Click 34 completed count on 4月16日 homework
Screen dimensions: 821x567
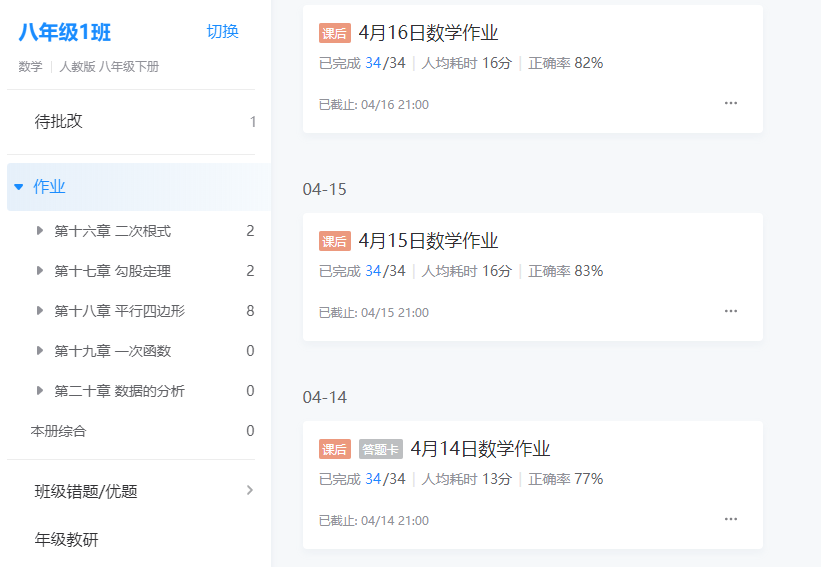[x=373, y=63]
